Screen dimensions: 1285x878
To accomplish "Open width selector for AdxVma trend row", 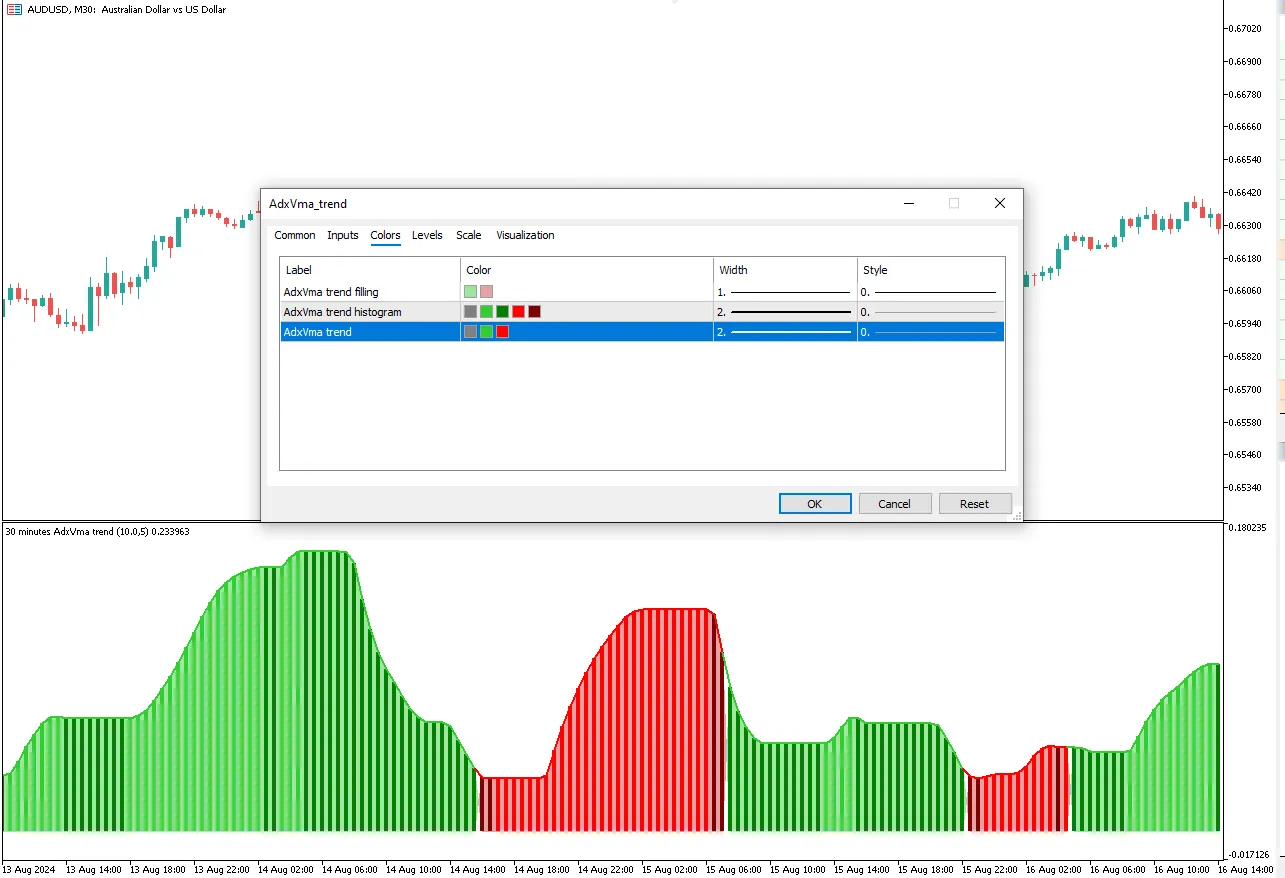I will tap(785, 332).
